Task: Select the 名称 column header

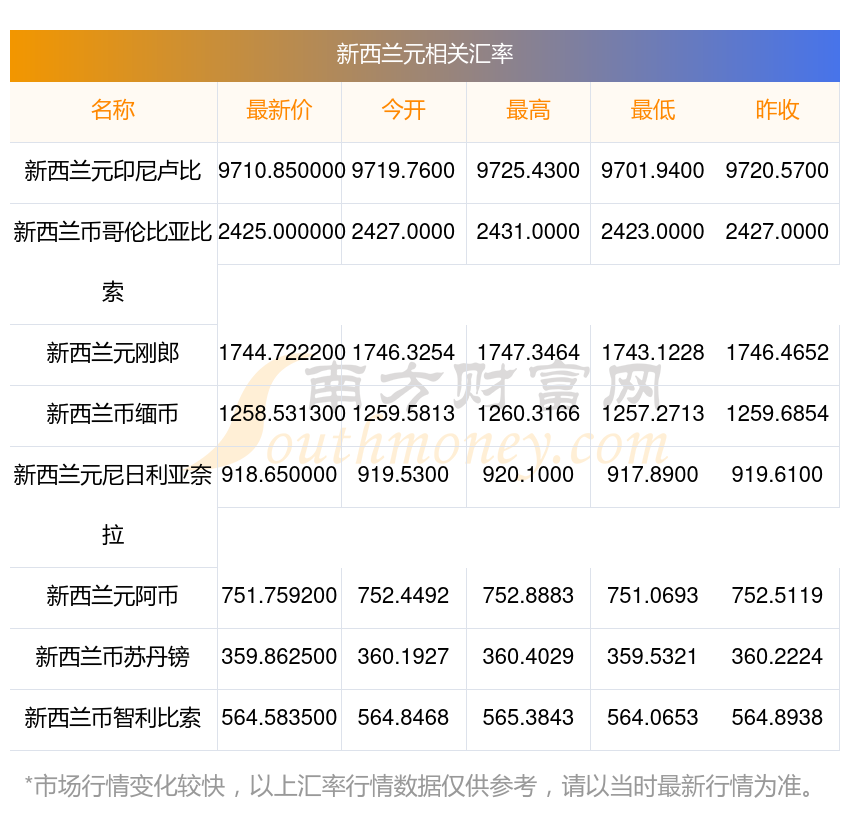Action: click(113, 110)
